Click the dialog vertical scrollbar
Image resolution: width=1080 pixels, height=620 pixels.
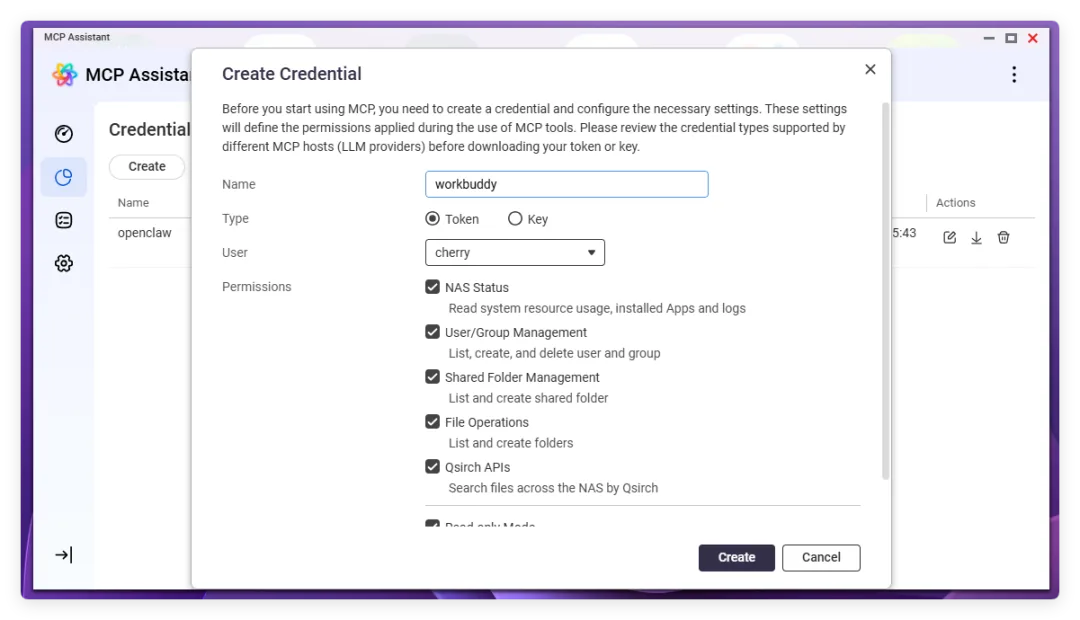click(886, 291)
